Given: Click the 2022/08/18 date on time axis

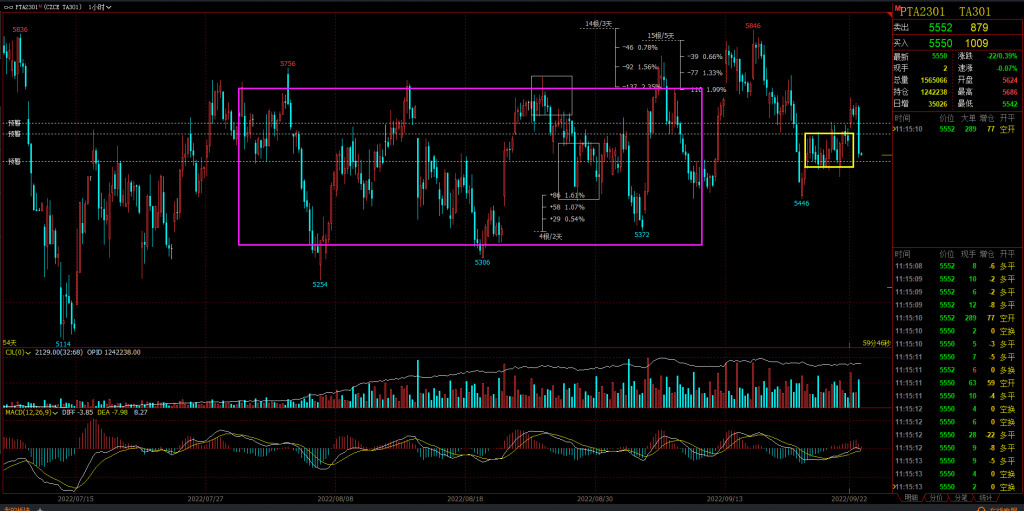Looking at the screenshot, I should tap(465, 497).
